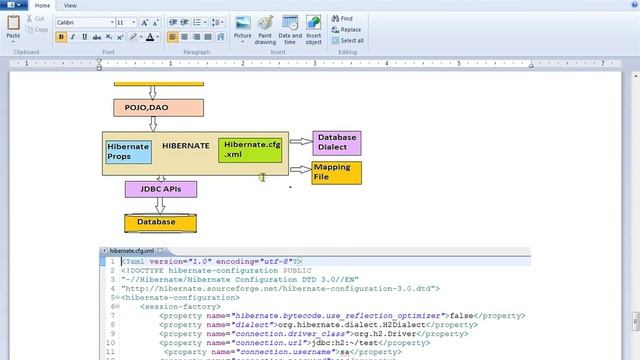Shrink the font size
The image size is (640, 360).
tap(156, 22)
